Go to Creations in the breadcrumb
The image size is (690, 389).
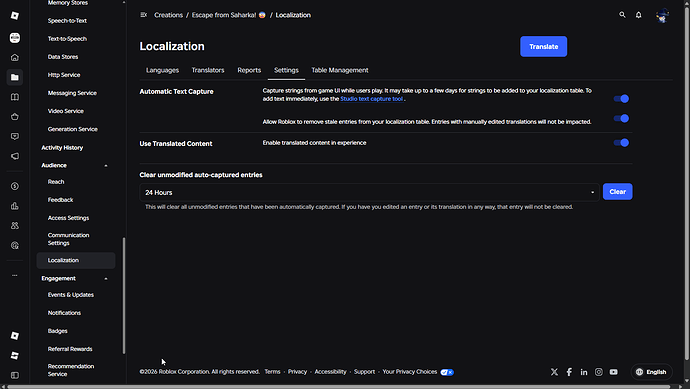click(x=169, y=15)
